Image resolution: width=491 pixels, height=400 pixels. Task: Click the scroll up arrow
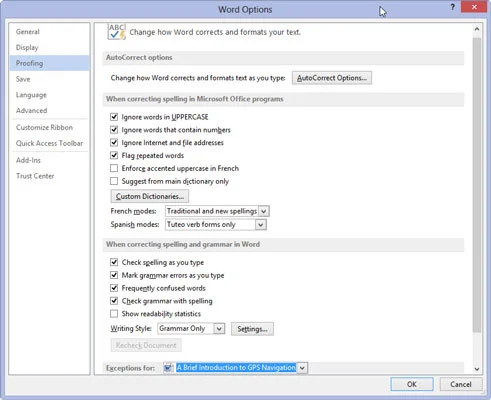point(477,29)
